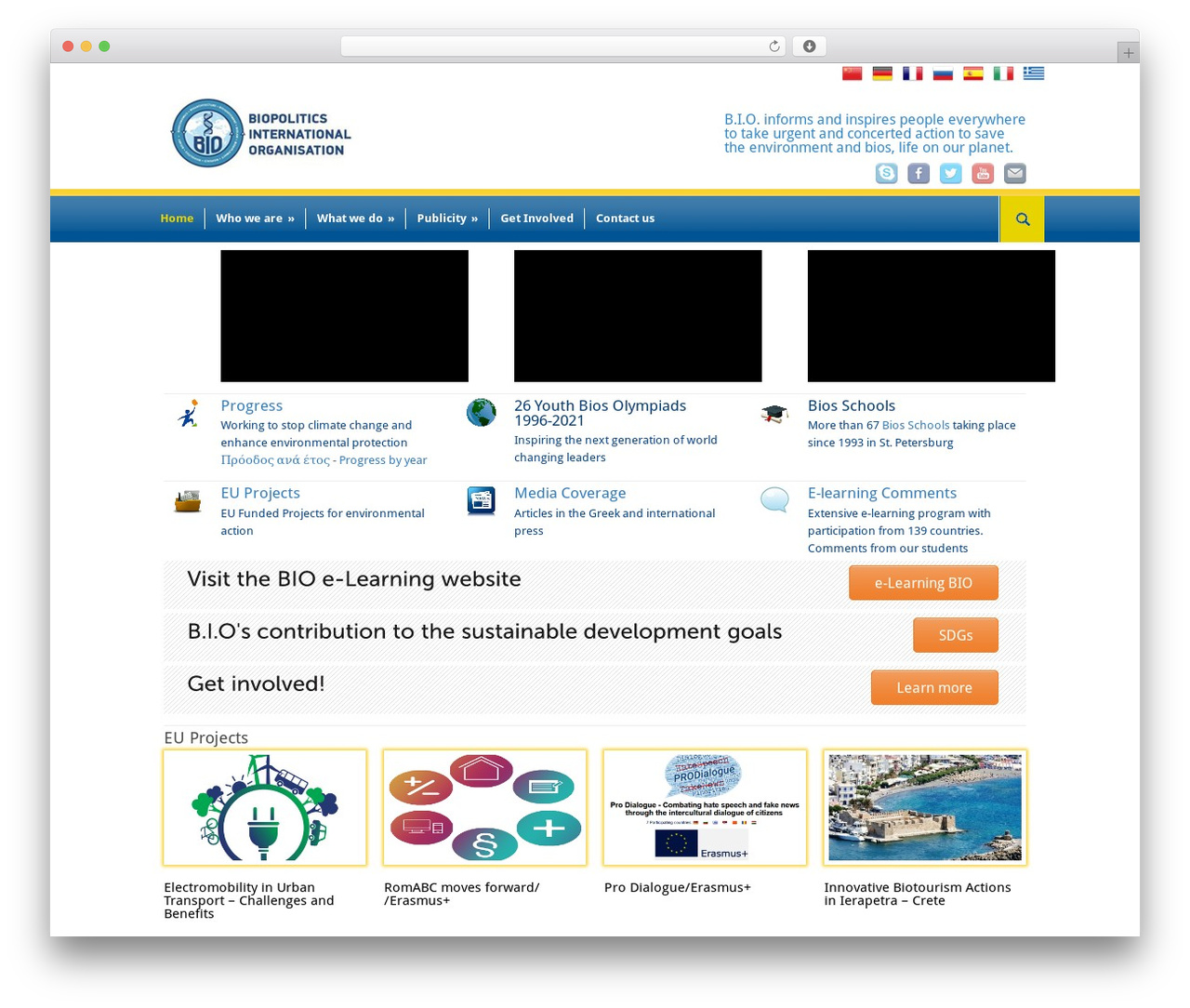Click the BIO organisation logo
The height and width of the screenshot is (1008, 1190).
pos(261,134)
